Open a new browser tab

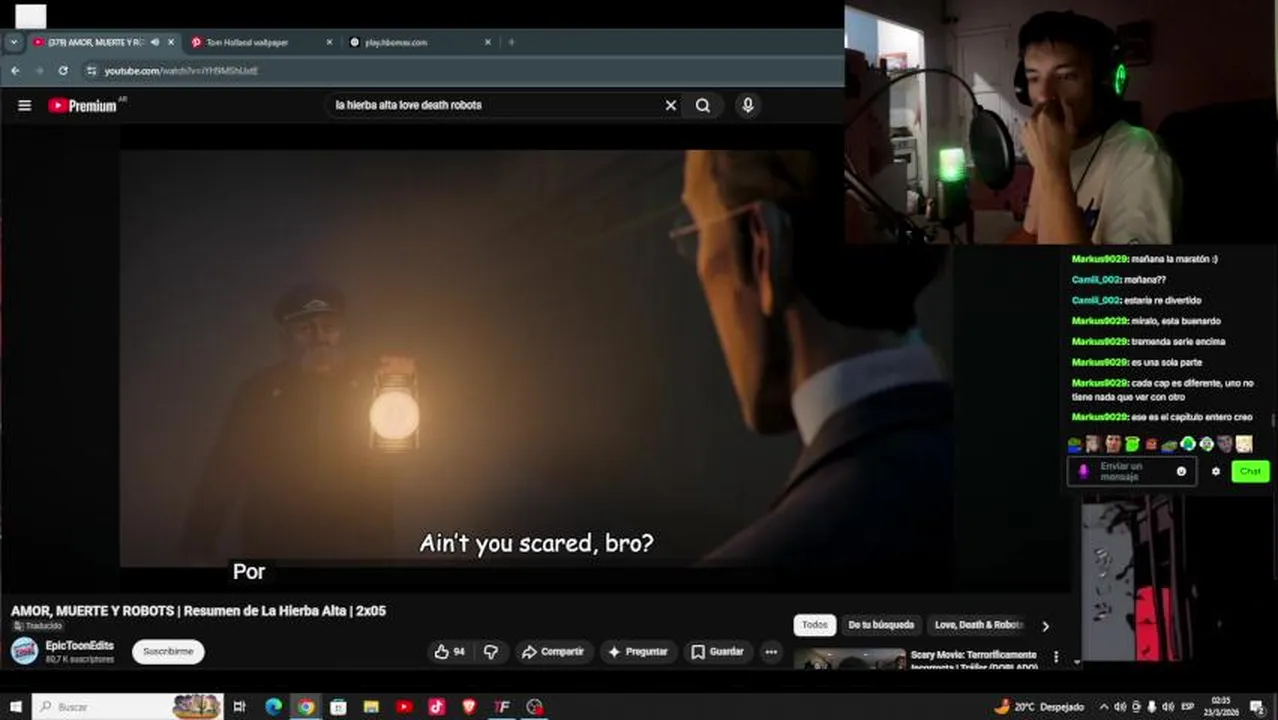[x=512, y=42]
